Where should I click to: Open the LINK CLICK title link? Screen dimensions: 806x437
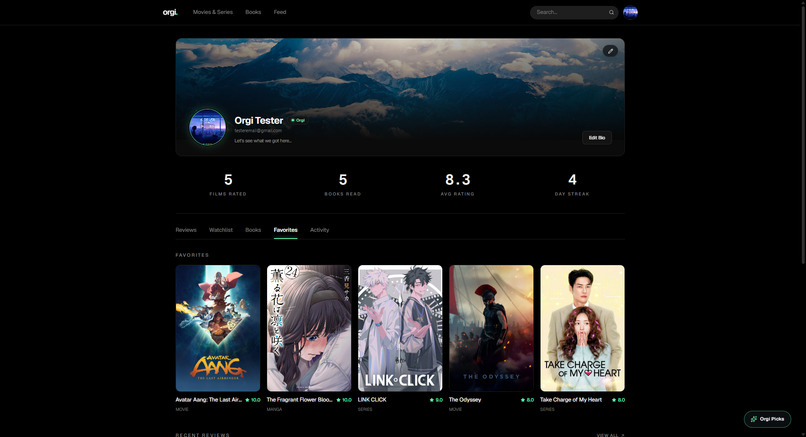coord(372,400)
